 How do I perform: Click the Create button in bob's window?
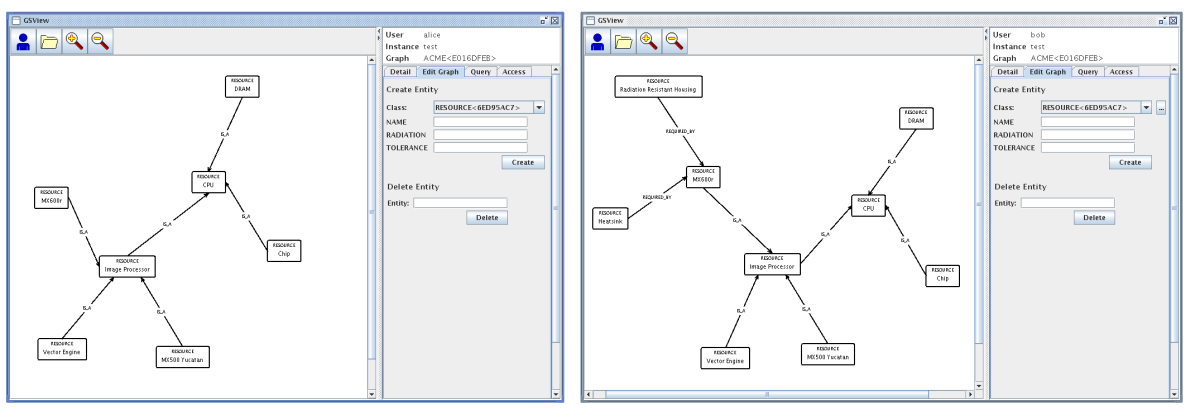(1130, 162)
